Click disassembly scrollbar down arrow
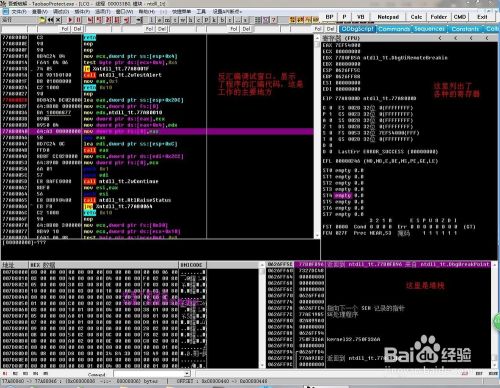The width and height of the screenshot is (500, 388). pos(317,235)
